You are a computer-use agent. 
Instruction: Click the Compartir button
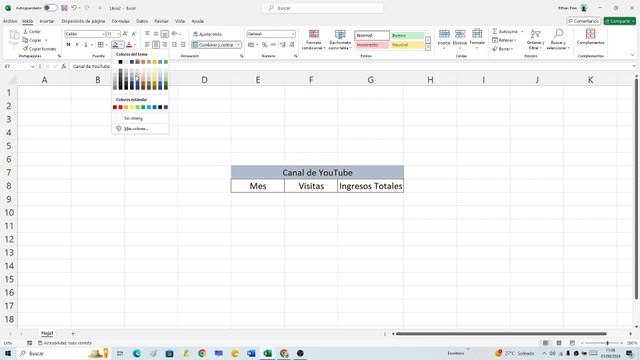tap(620, 21)
